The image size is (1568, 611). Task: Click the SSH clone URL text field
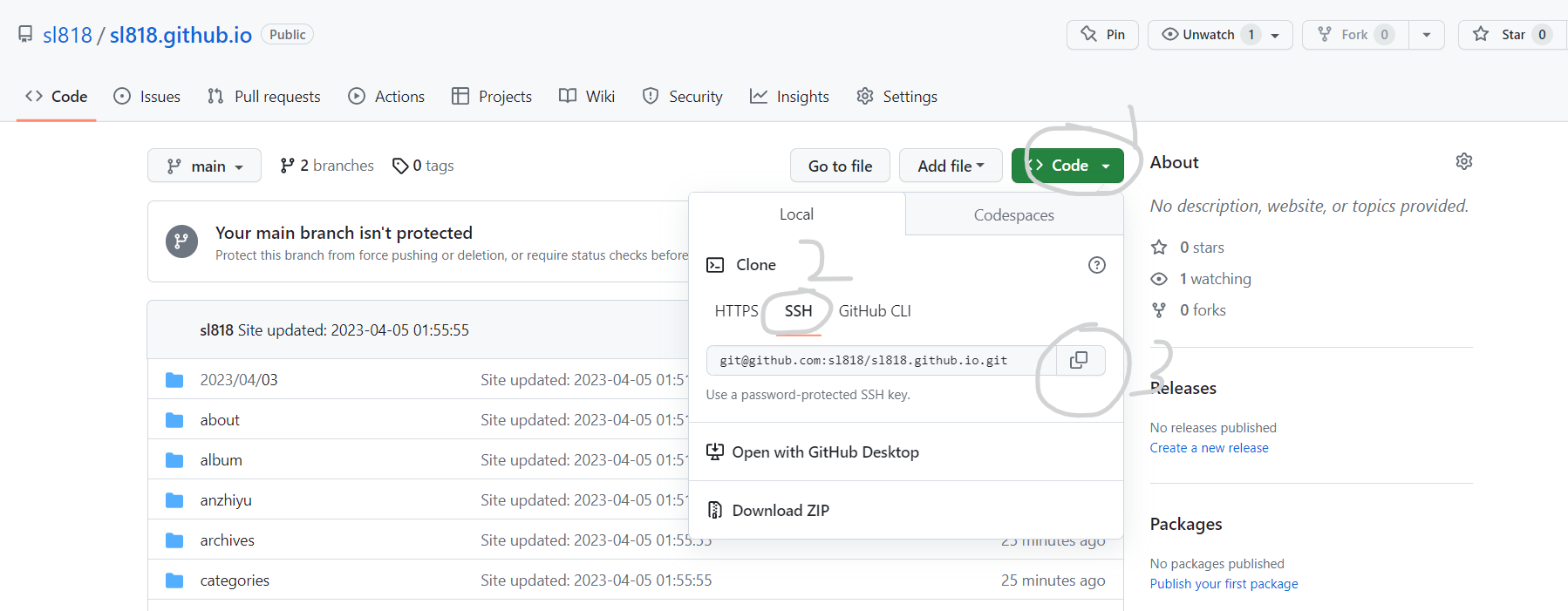point(882,360)
